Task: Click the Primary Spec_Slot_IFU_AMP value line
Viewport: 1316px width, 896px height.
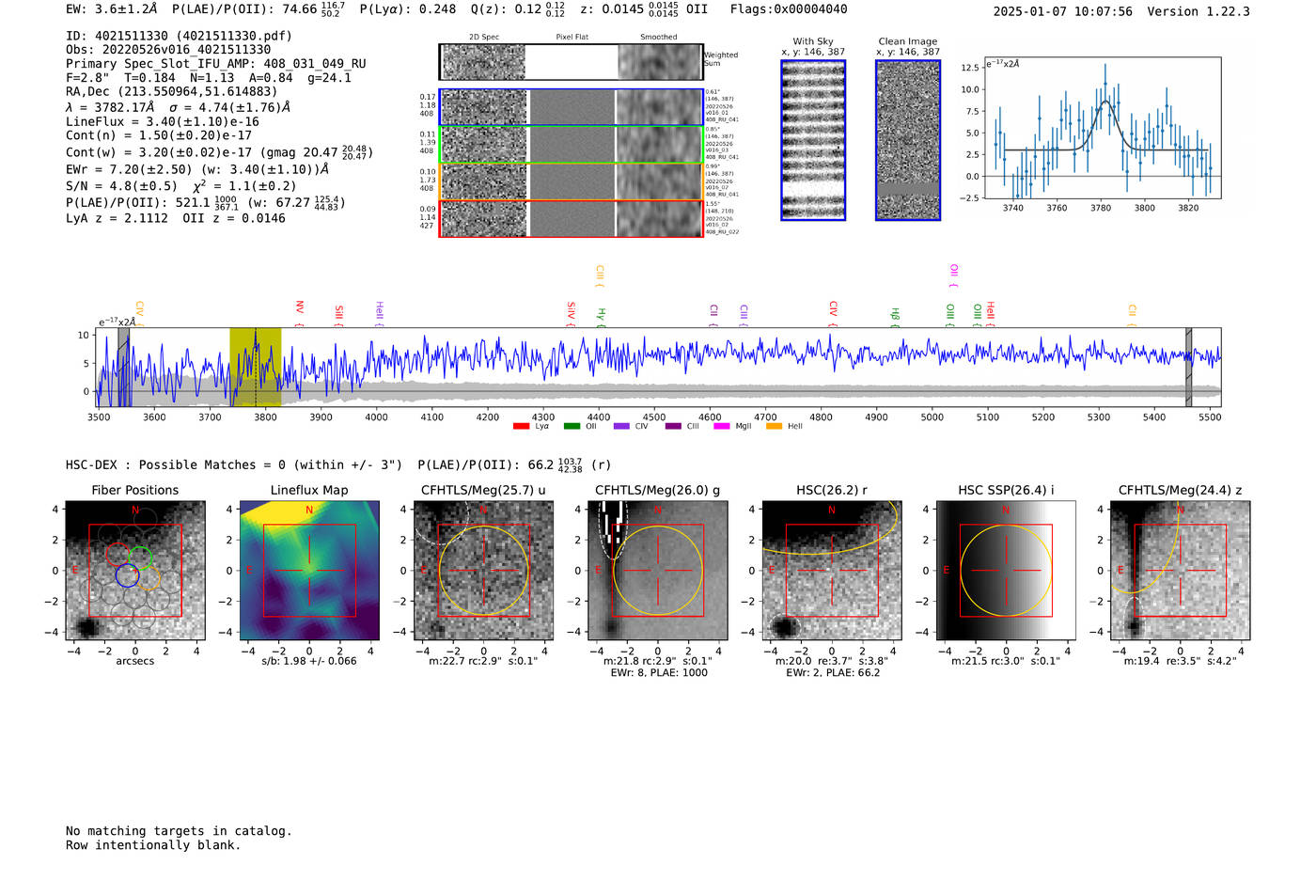Action: click(216, 64)
